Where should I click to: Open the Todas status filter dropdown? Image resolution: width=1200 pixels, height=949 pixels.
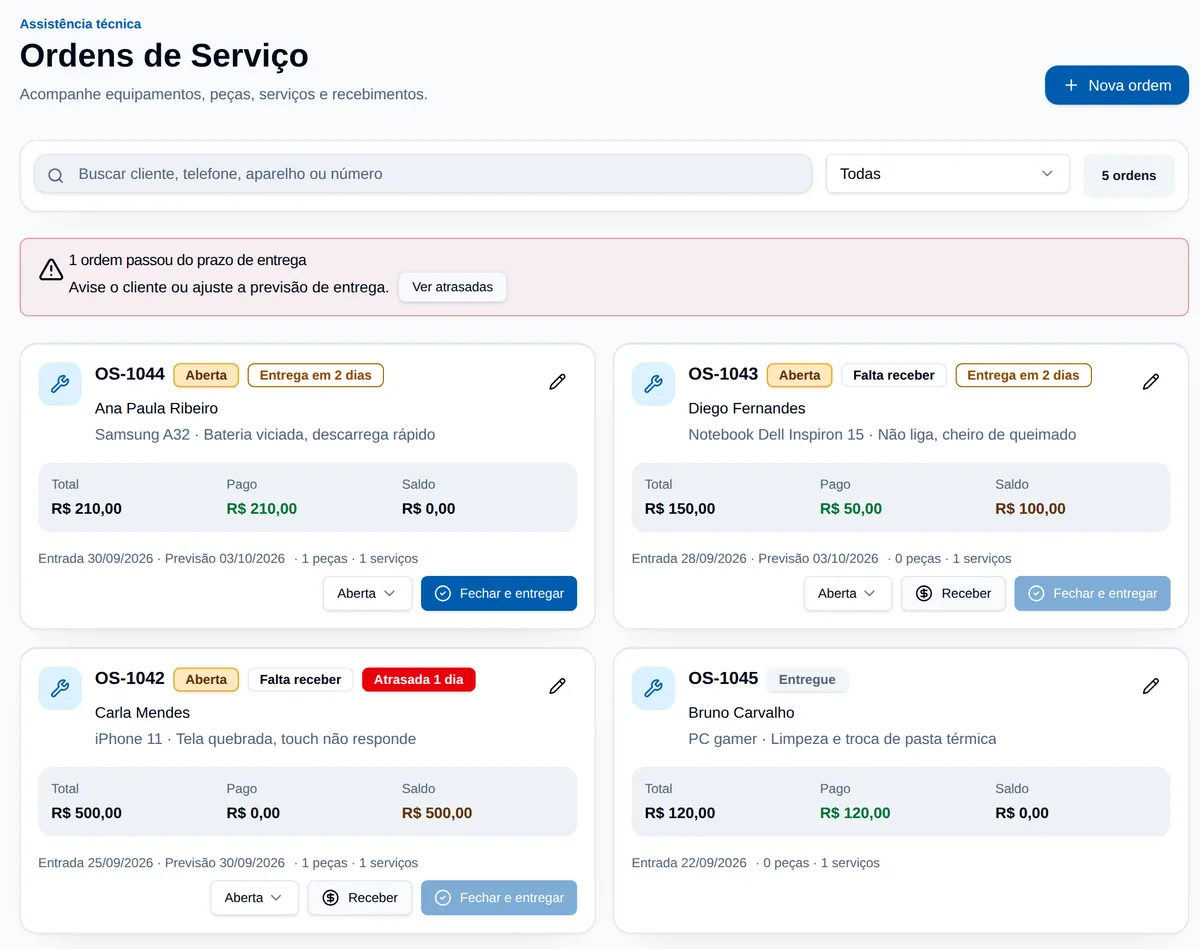[947, 174]
